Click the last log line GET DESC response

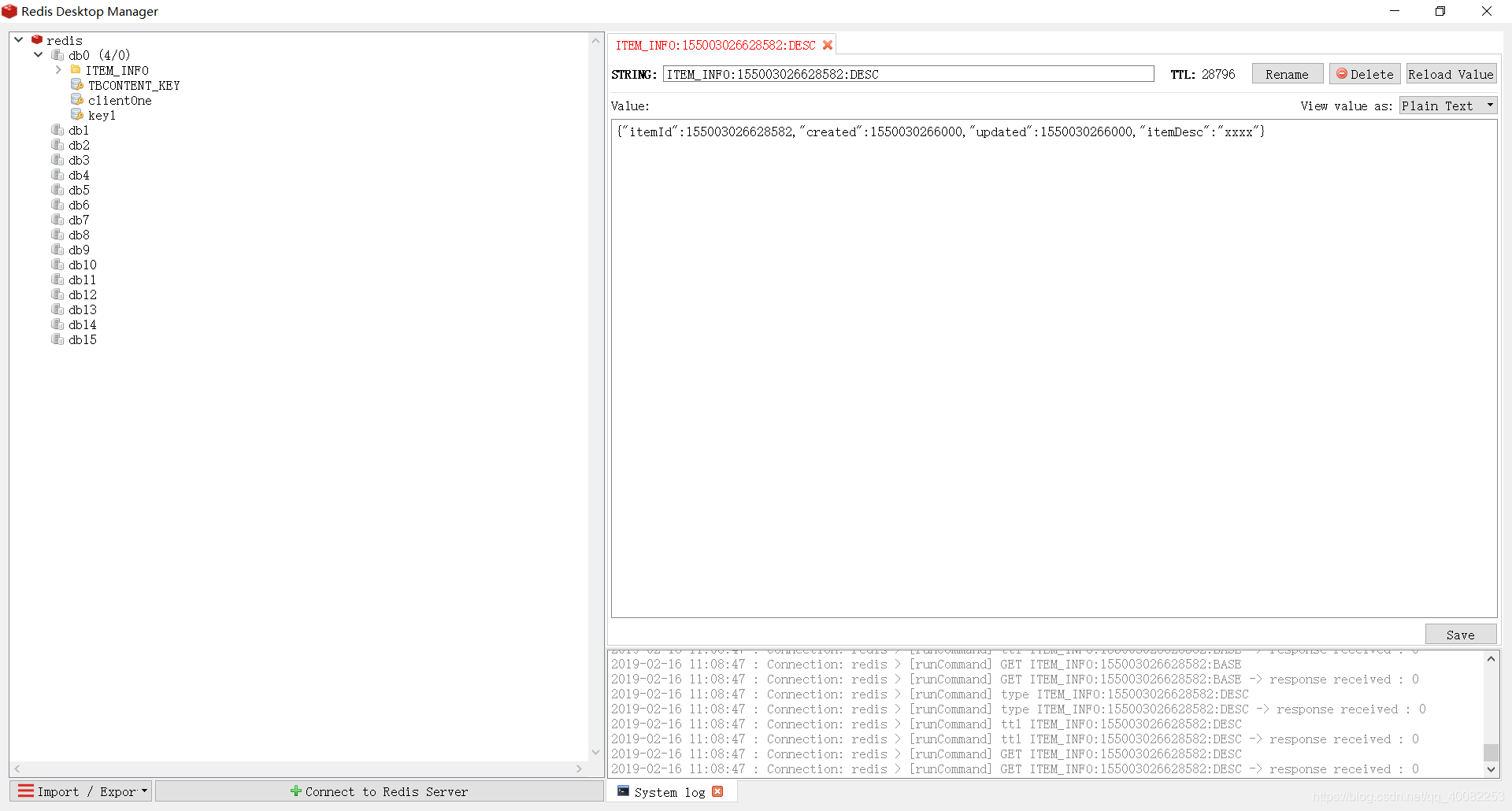pos(1015,768)
